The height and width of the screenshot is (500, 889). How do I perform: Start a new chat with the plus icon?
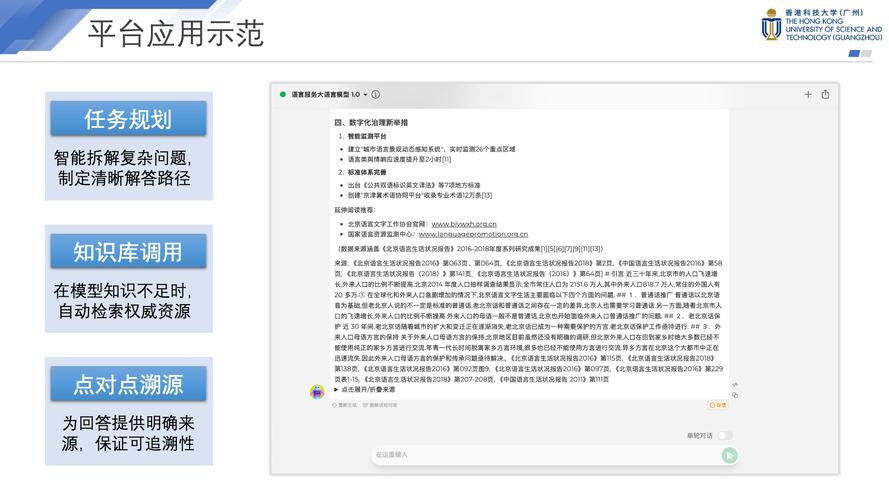[x=808, y=95]
